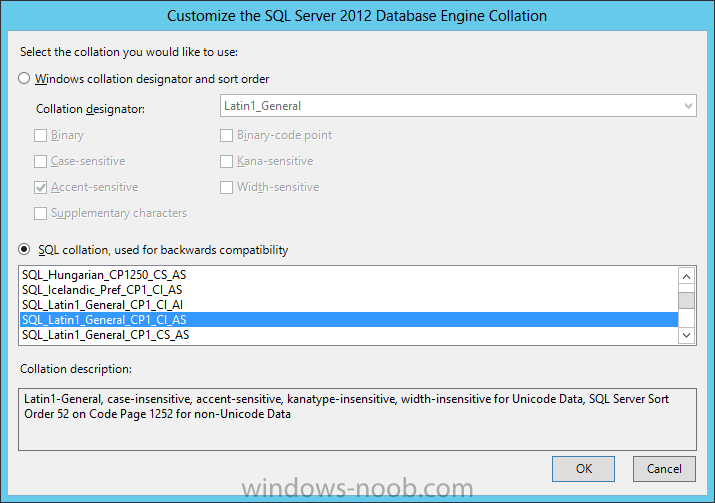Toggle the Supplementary characters checkbox
This screenshot has width=715, height=503.
click(41, 213)
